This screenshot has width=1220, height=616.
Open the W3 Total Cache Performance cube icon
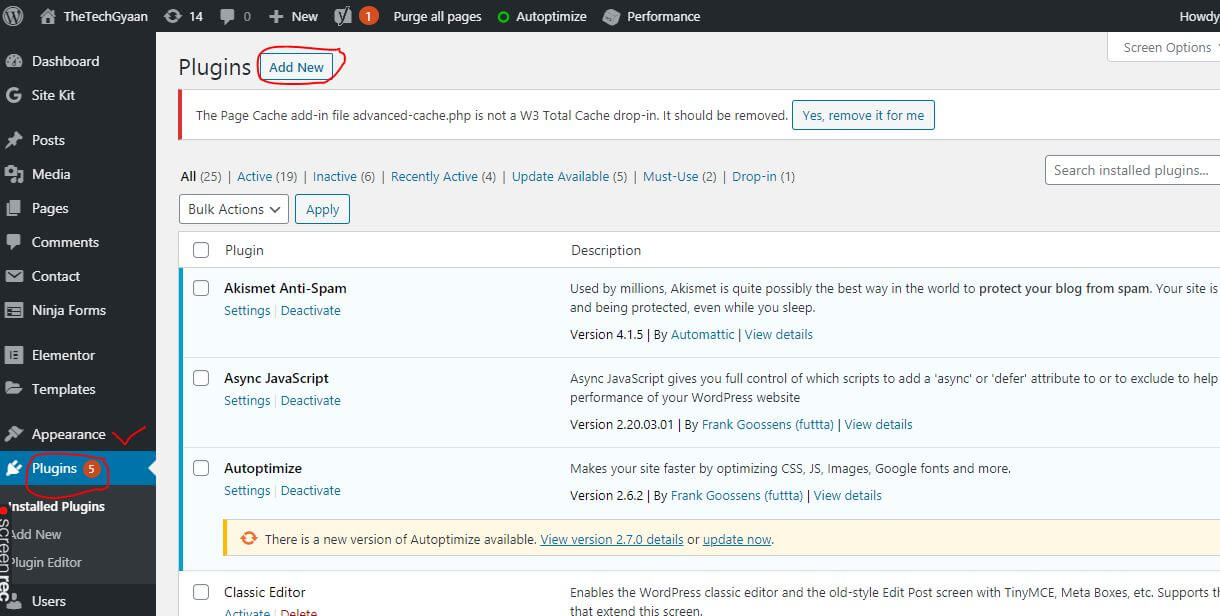tap(609, 17)
